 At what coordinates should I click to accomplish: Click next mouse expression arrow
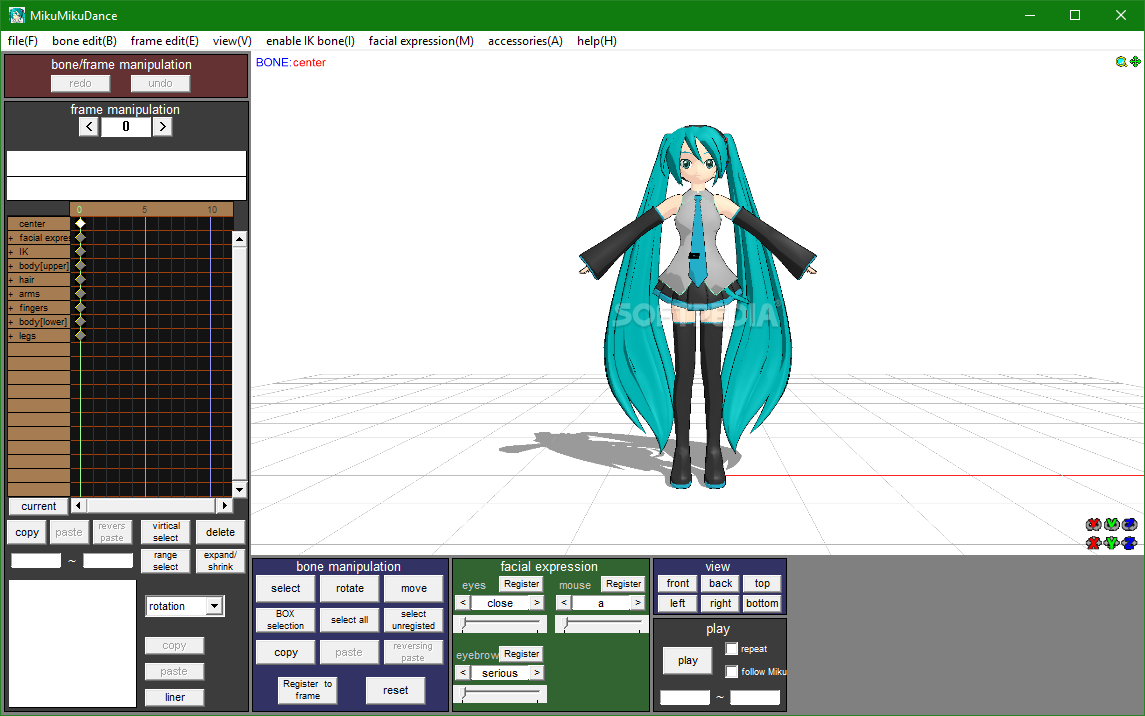(637, 603)
